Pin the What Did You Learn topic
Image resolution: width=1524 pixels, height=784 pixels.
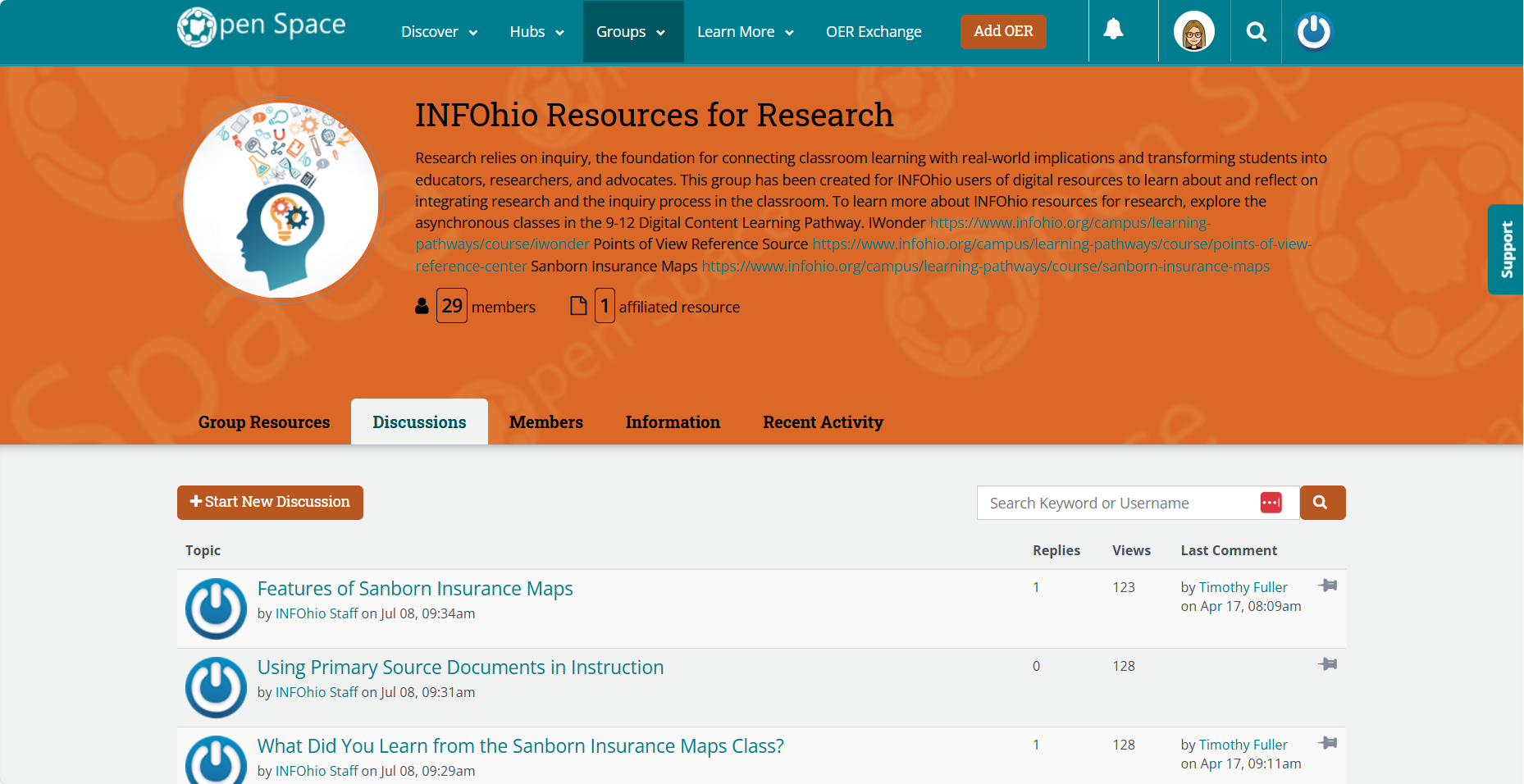pos(1328,743)
